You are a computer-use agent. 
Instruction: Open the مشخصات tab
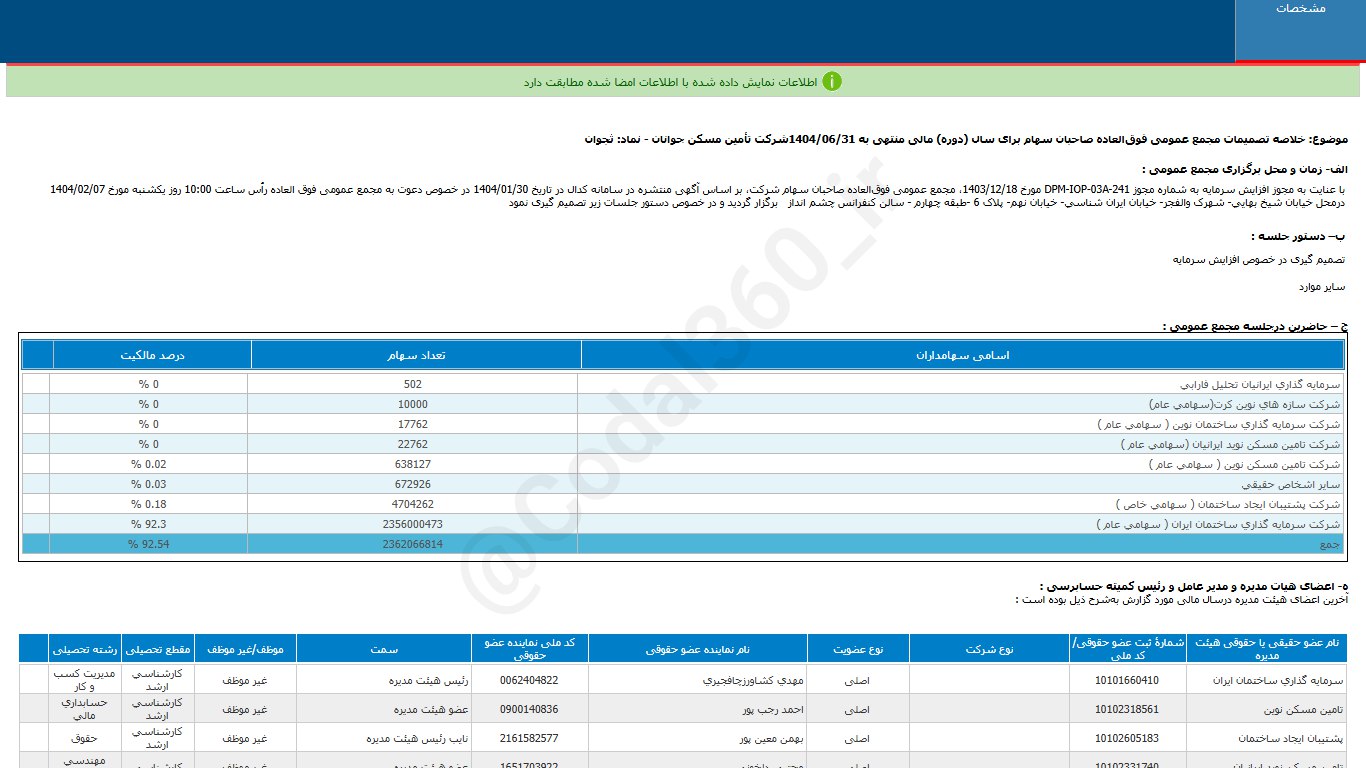1300,30
